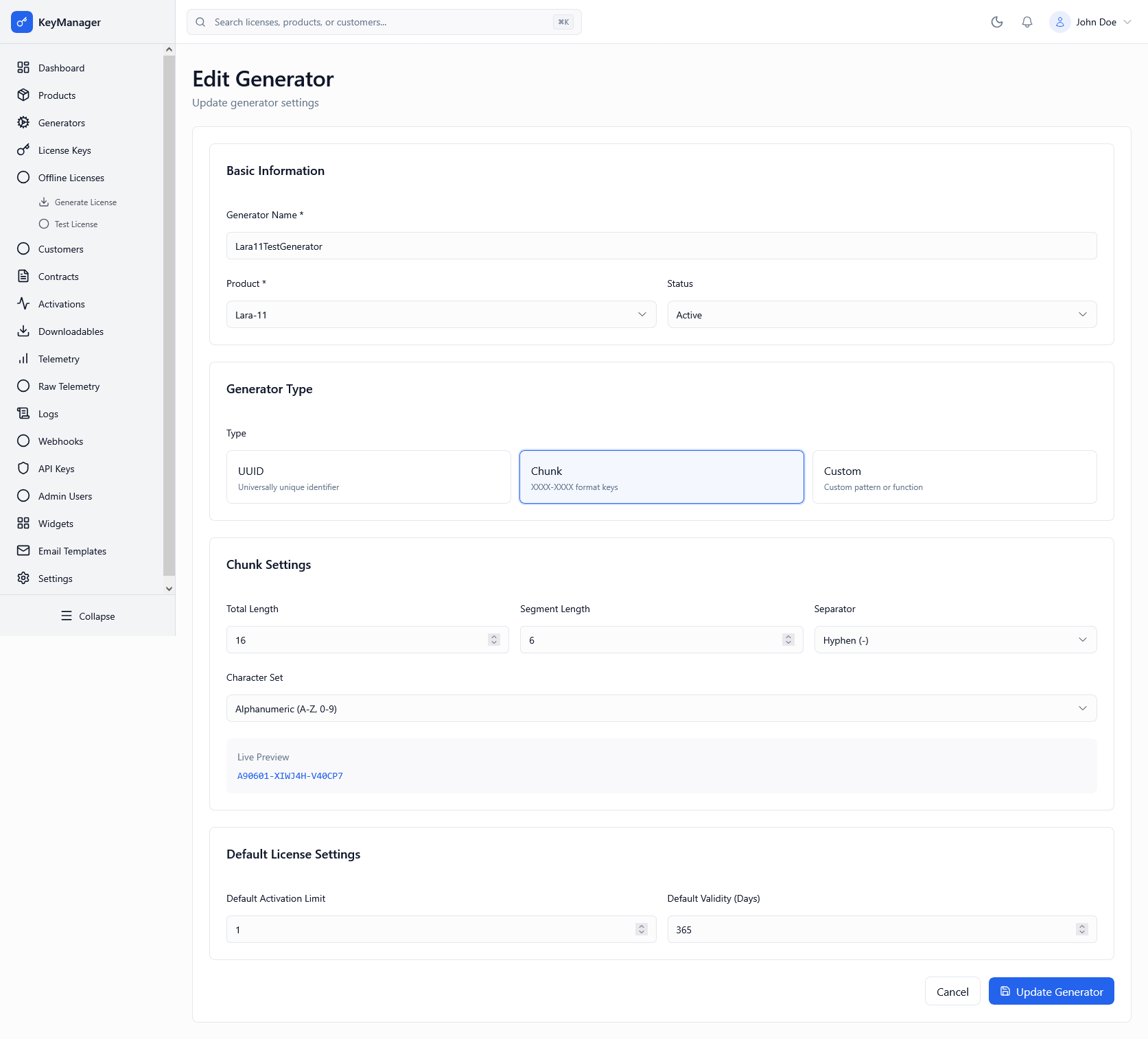Select the UUID generator type
This screenshot has height=1039, width=1148.
pyautogui.click(x=368, y=477)
